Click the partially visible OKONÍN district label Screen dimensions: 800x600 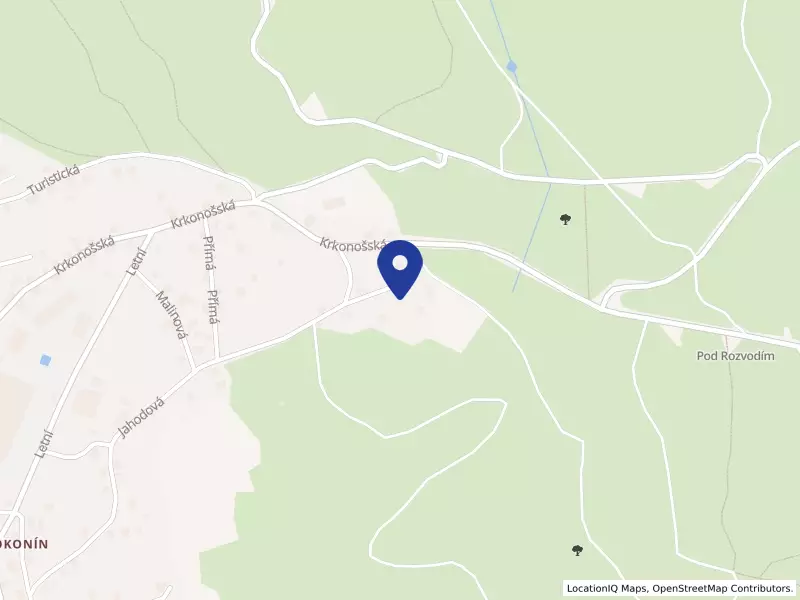click(24, 544)
